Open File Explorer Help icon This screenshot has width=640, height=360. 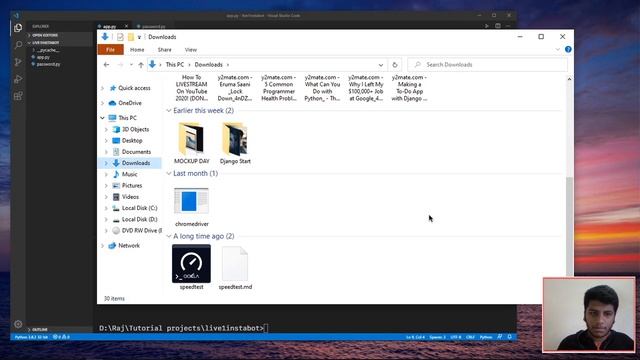568,49
